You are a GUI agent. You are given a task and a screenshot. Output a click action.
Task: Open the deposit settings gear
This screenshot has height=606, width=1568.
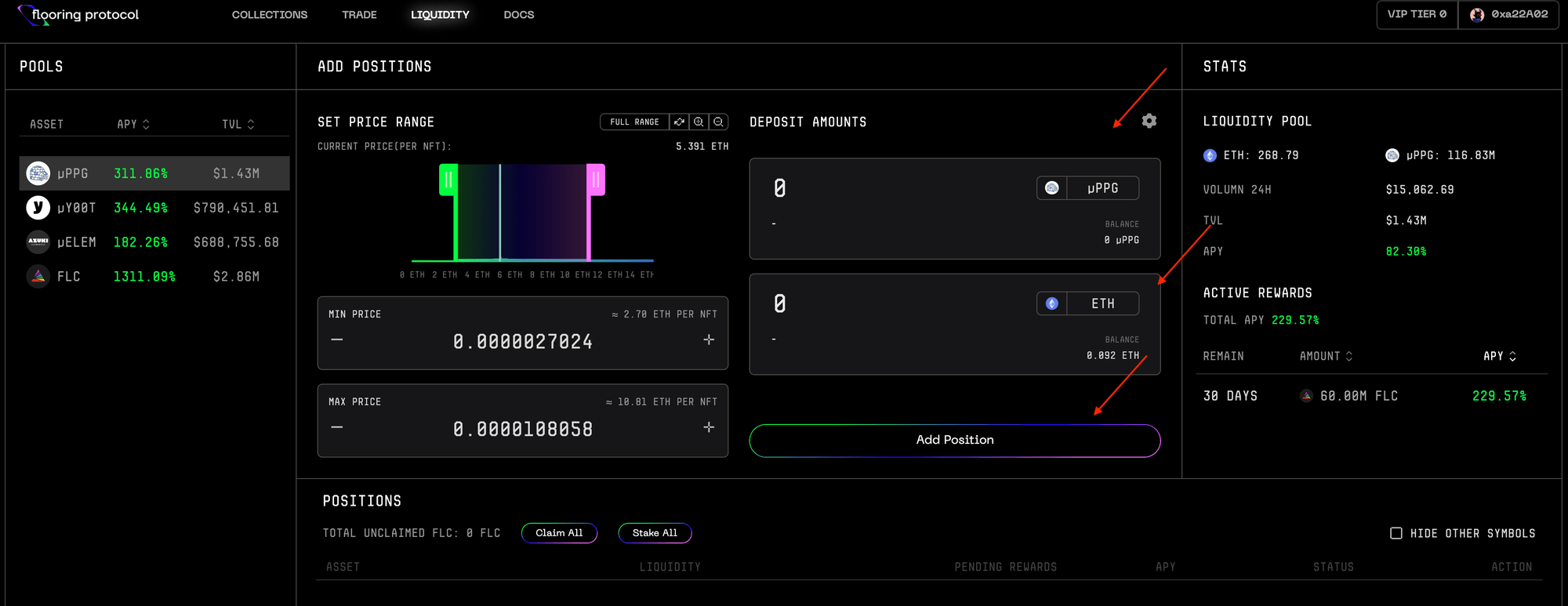[x=1149, y=121]
